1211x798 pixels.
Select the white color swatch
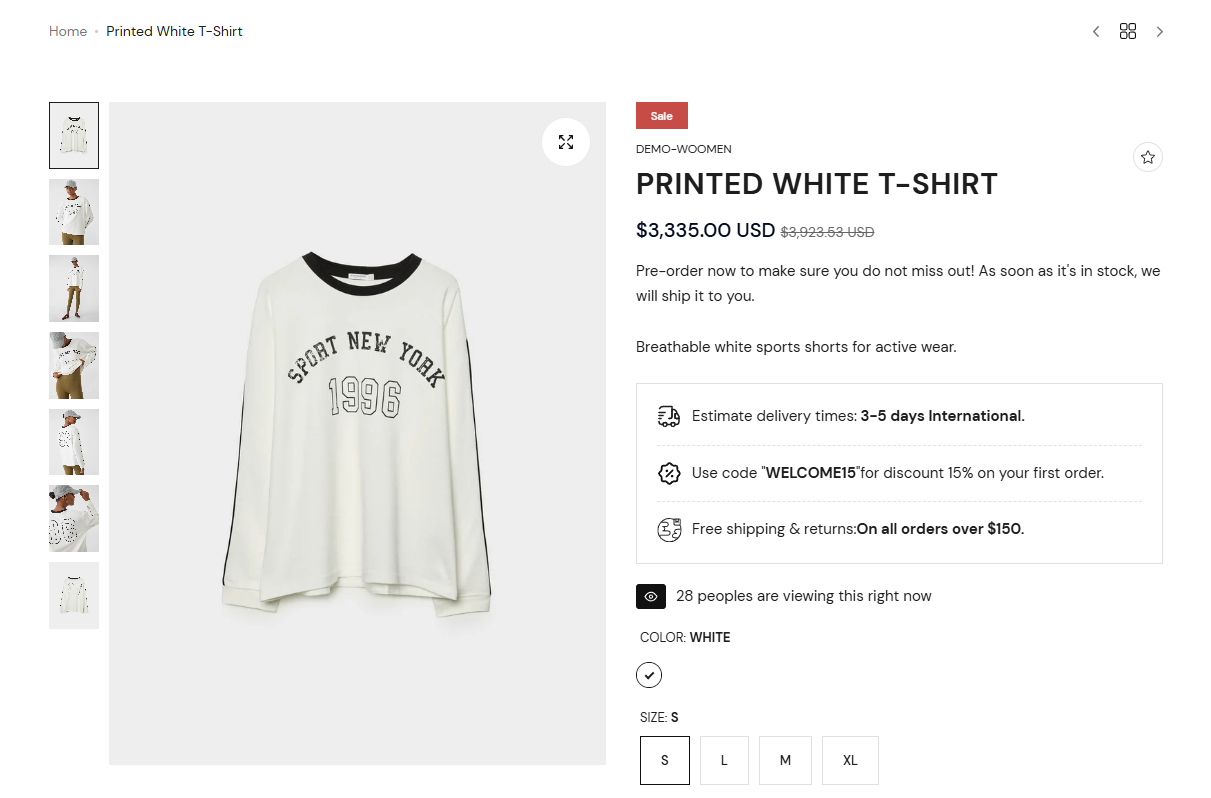pos(649,675)
